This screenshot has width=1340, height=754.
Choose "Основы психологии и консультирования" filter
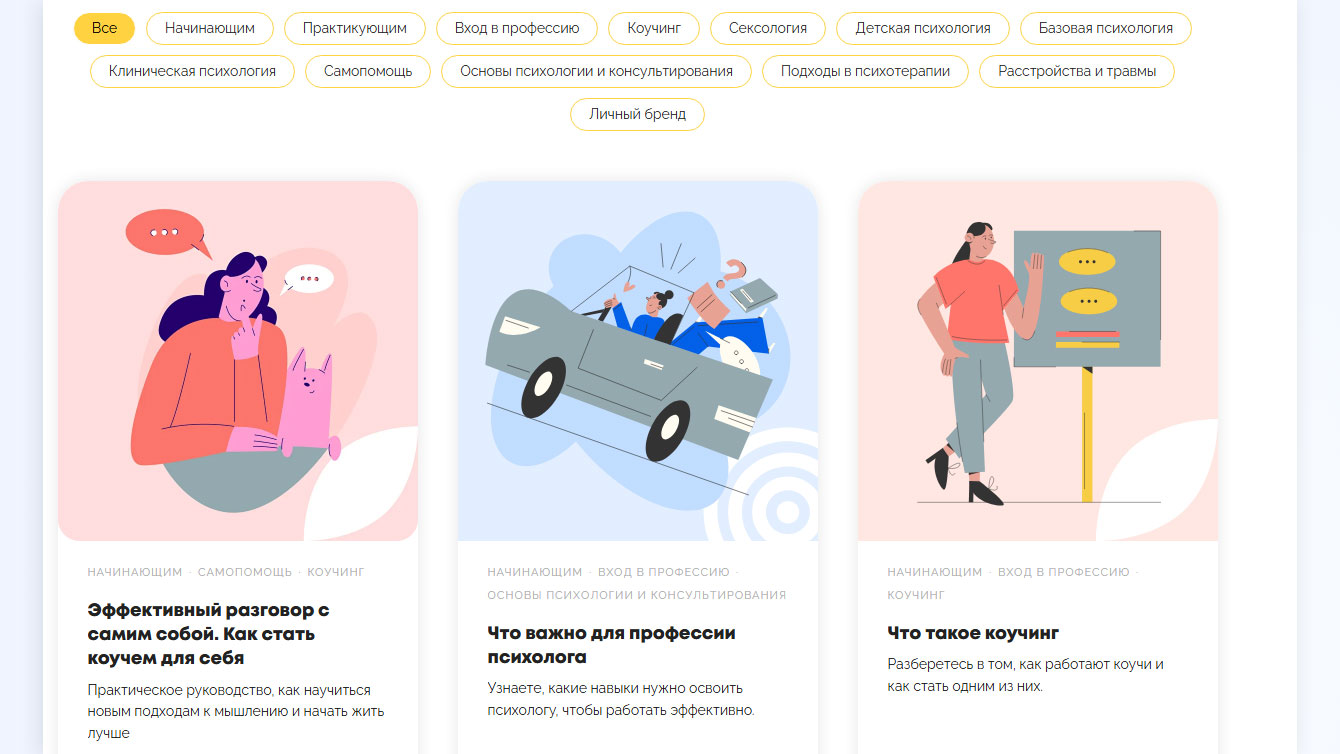click(x=596, y=71)
